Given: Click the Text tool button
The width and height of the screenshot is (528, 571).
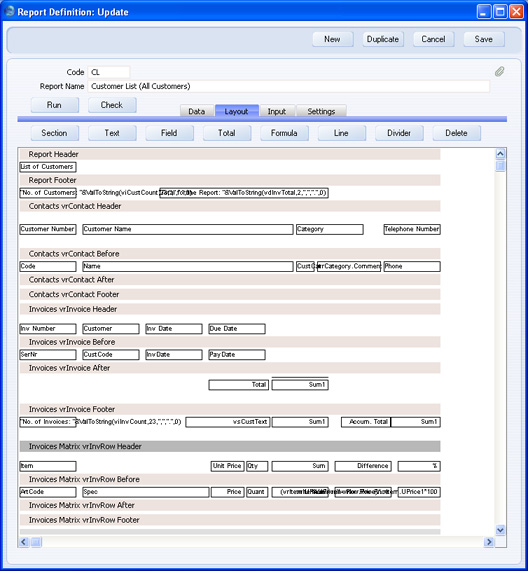Looking at the screenshot, I should (112, 133).
